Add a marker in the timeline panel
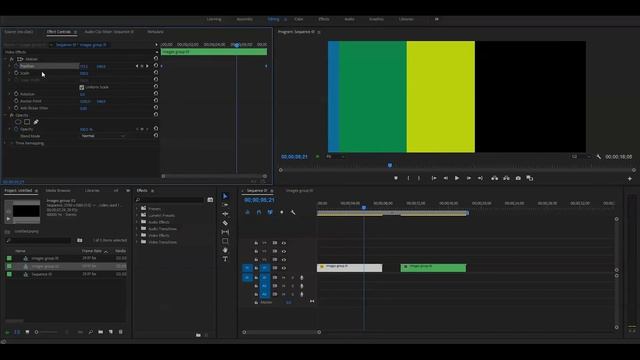The image size is (640, 360). pyautogui.click(x=282, y=212)
